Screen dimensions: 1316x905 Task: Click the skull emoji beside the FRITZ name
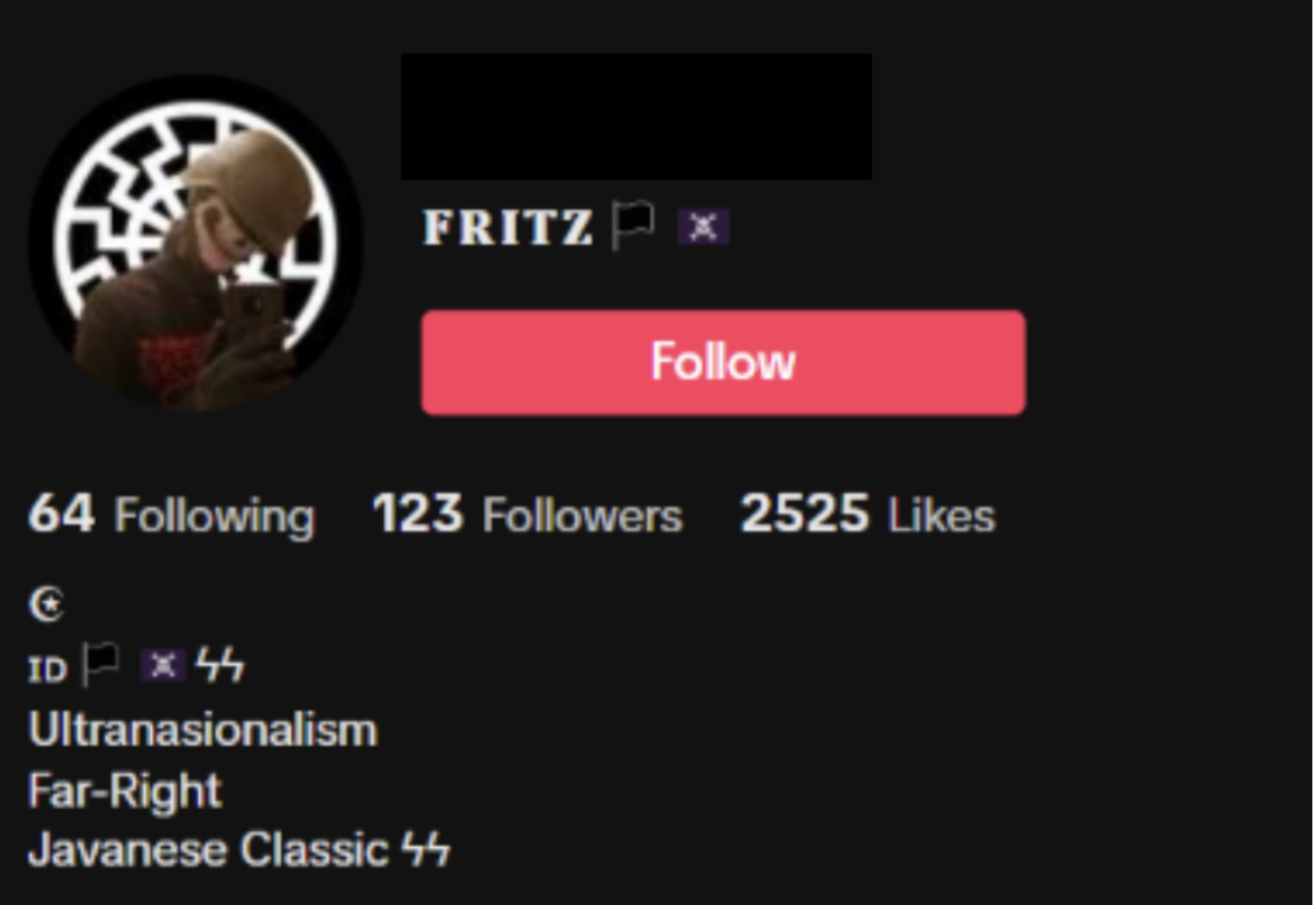tap(703, 226)
